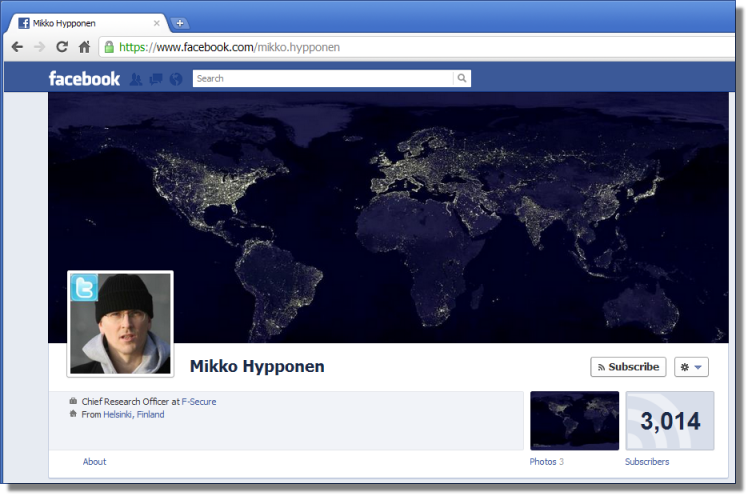
Task: Close the Mikko Hypponen browser tab
Action: pyautogui.click(x=157, y=23)
